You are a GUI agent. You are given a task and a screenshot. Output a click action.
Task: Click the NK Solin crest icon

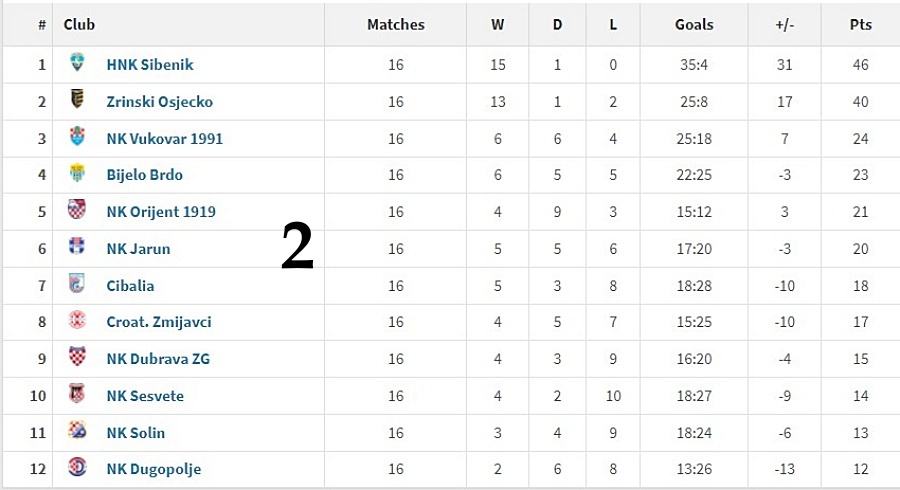[x=77, y=430]
